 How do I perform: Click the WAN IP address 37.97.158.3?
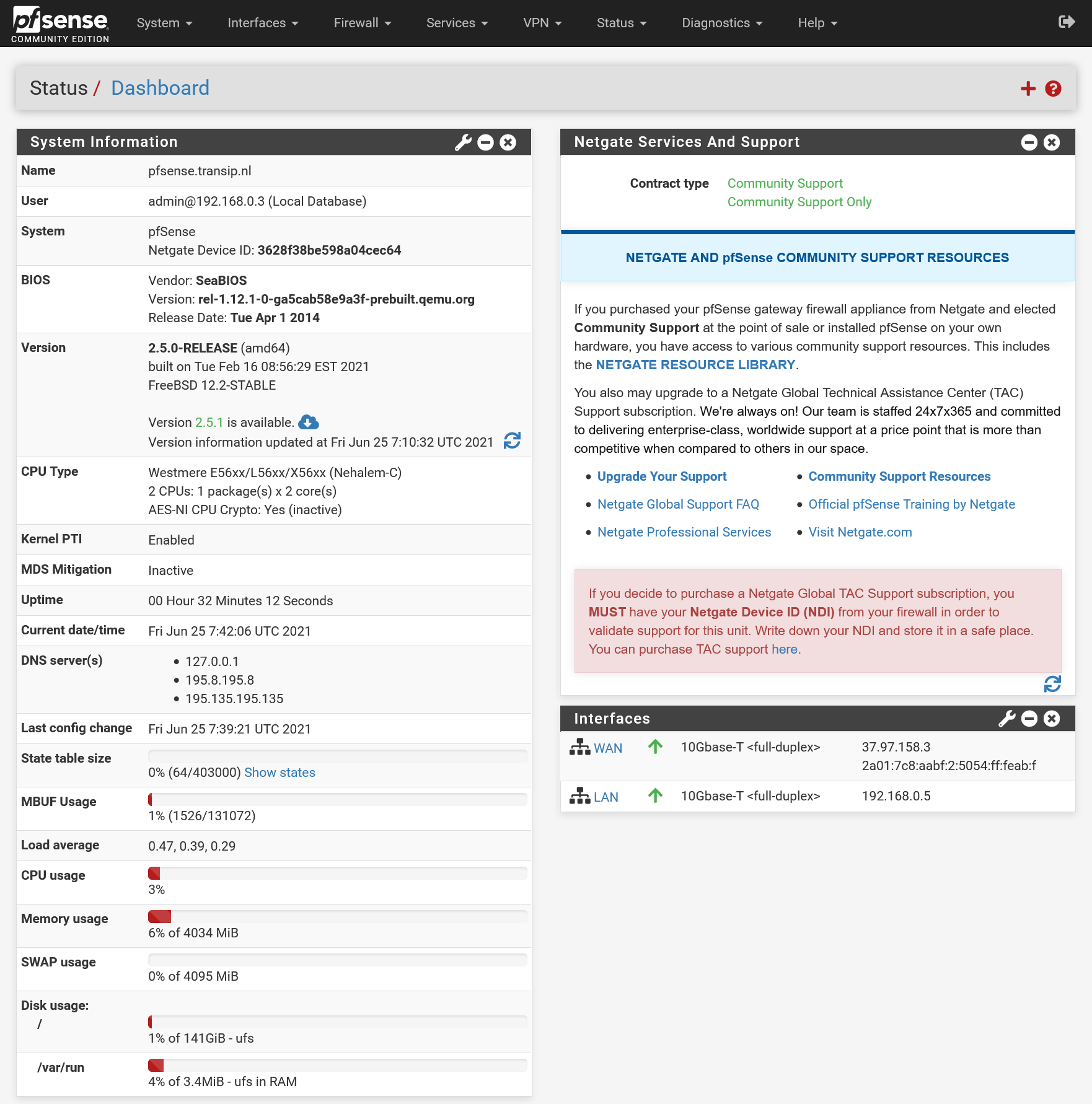click(x=896, y=747)
